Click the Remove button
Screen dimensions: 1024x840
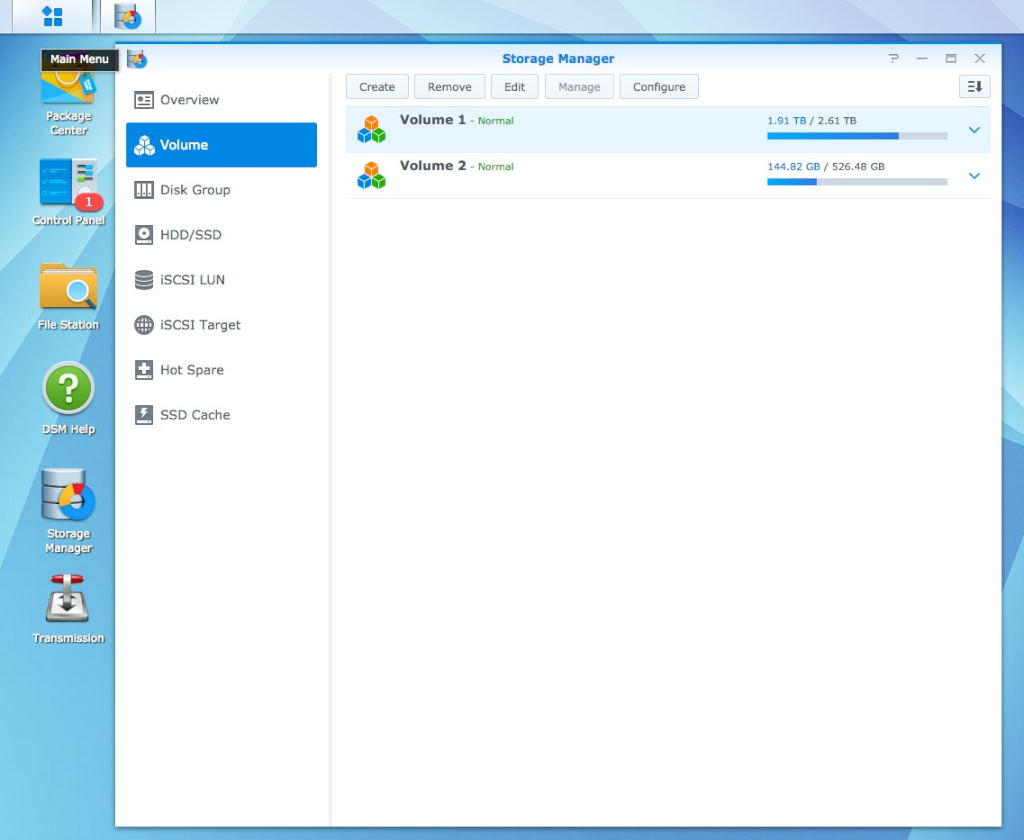(449, 87)
